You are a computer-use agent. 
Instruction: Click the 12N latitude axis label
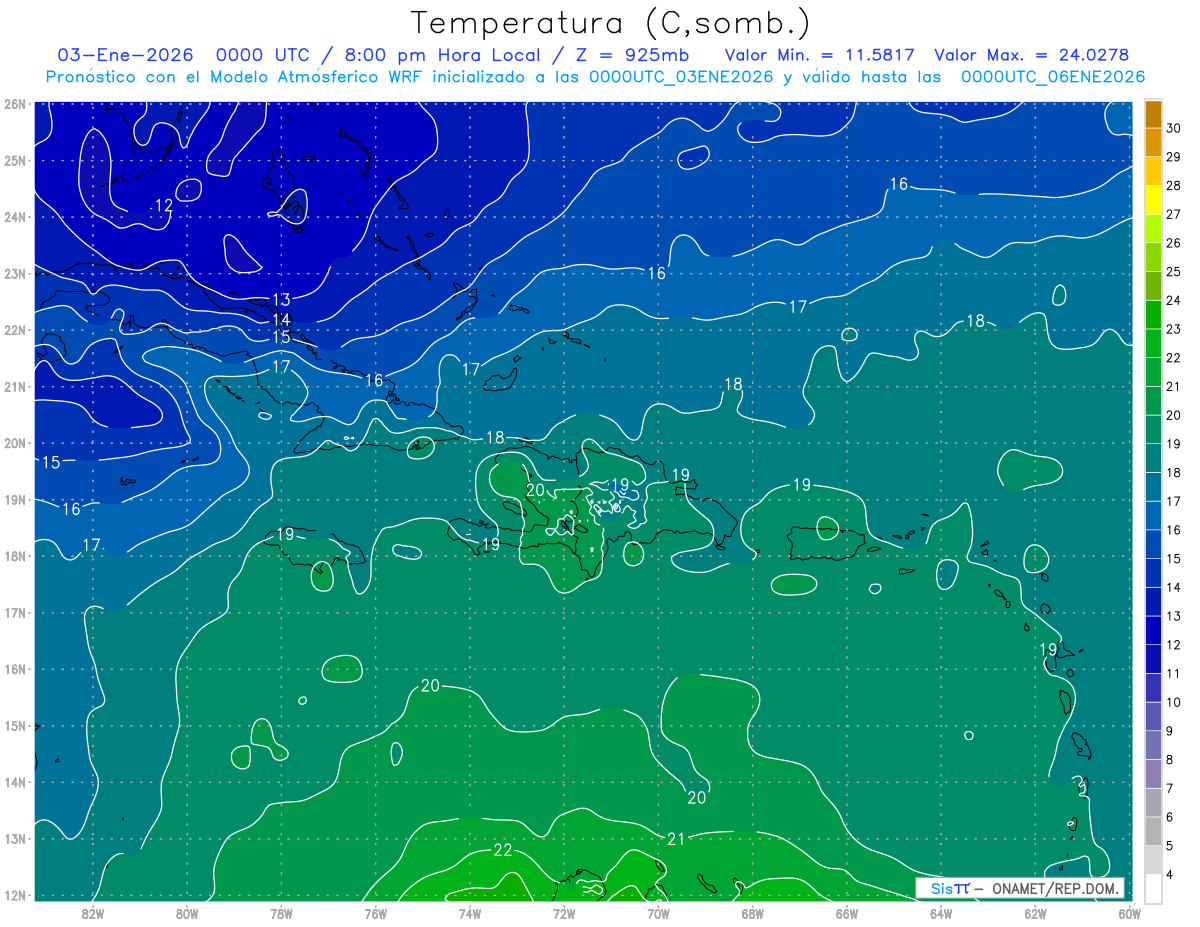[x=15, y=895]
